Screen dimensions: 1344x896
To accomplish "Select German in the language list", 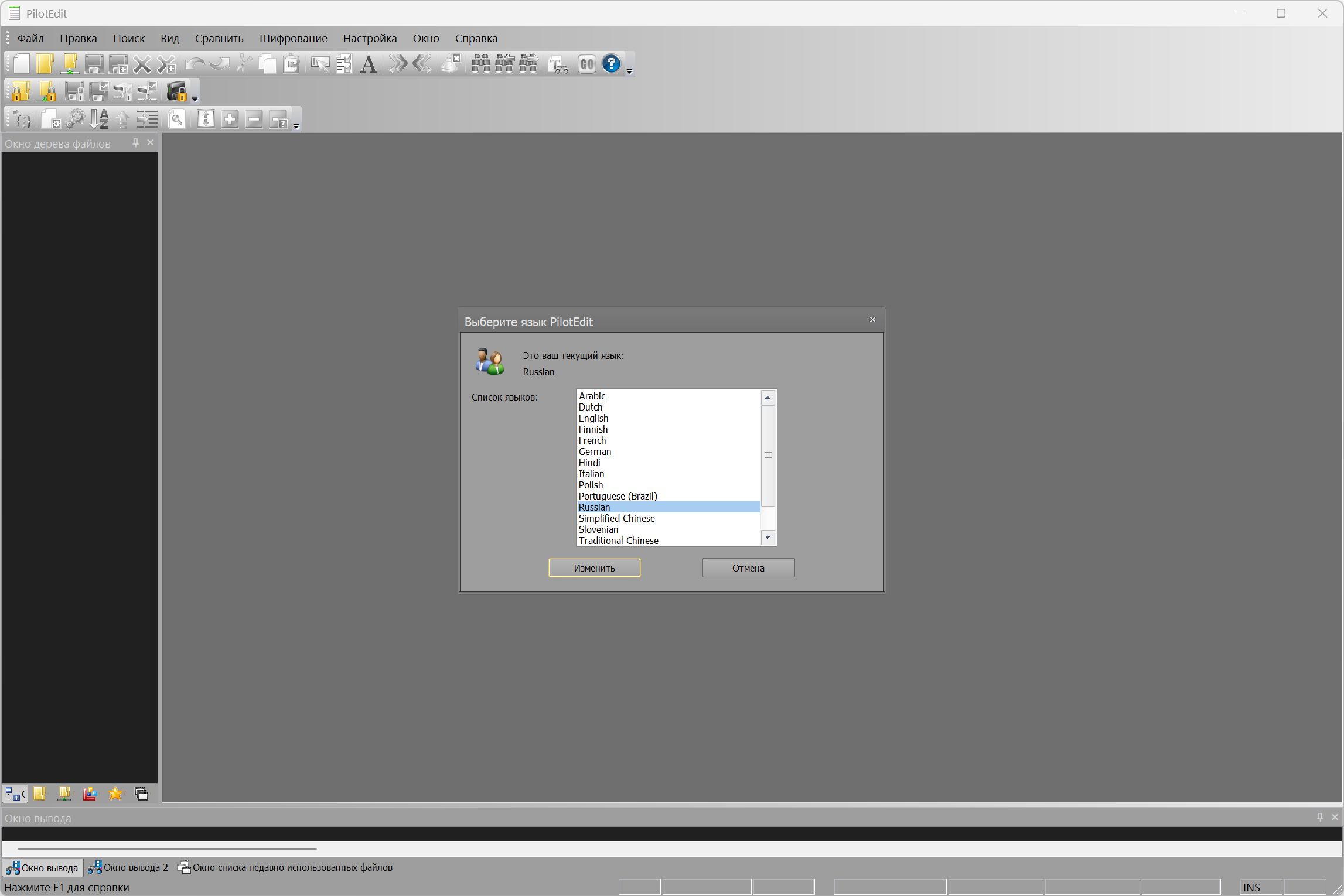I will [x=668, y=452].
